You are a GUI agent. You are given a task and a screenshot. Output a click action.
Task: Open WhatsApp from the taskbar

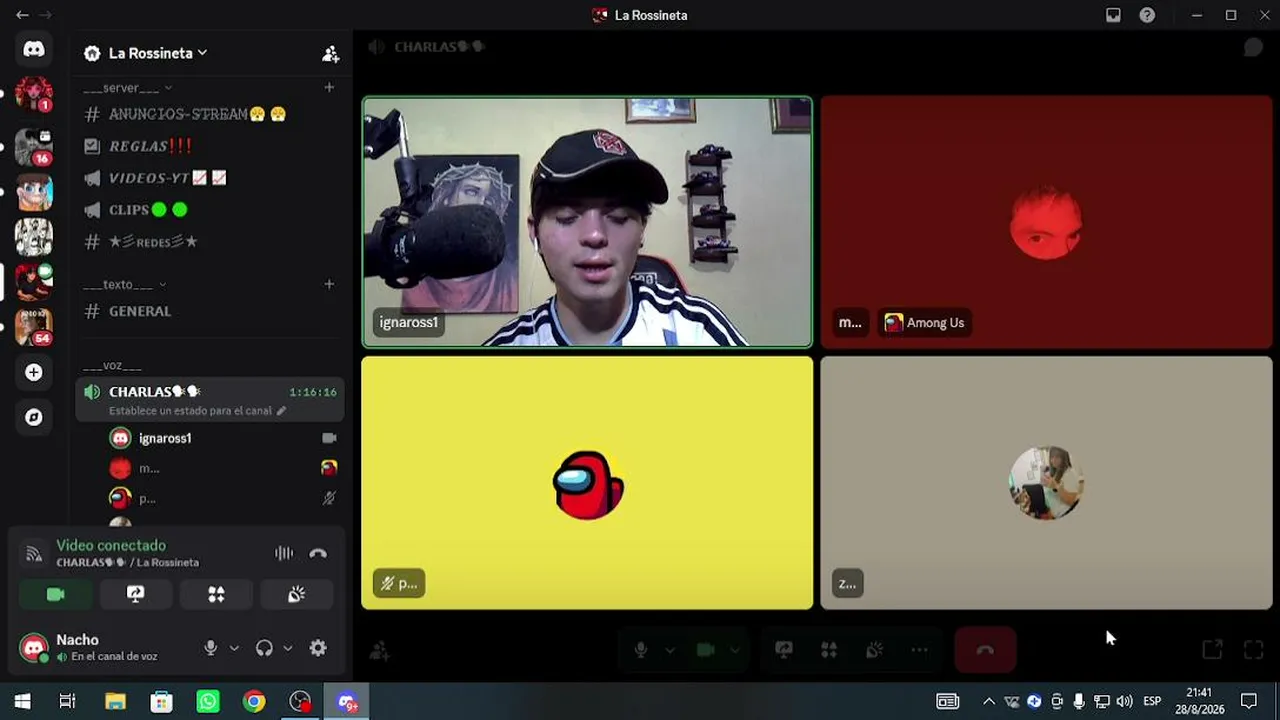click(208, 701)
